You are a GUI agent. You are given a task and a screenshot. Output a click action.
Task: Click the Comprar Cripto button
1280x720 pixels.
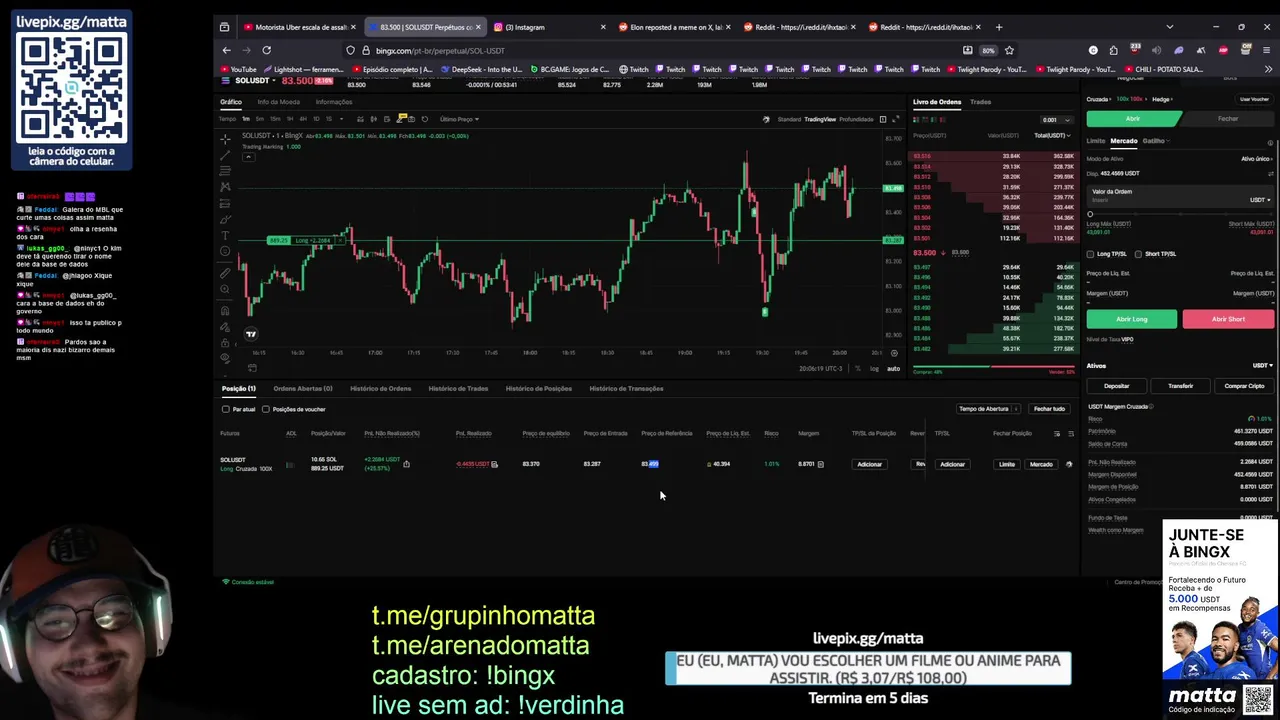click(x=1244, y=386)
